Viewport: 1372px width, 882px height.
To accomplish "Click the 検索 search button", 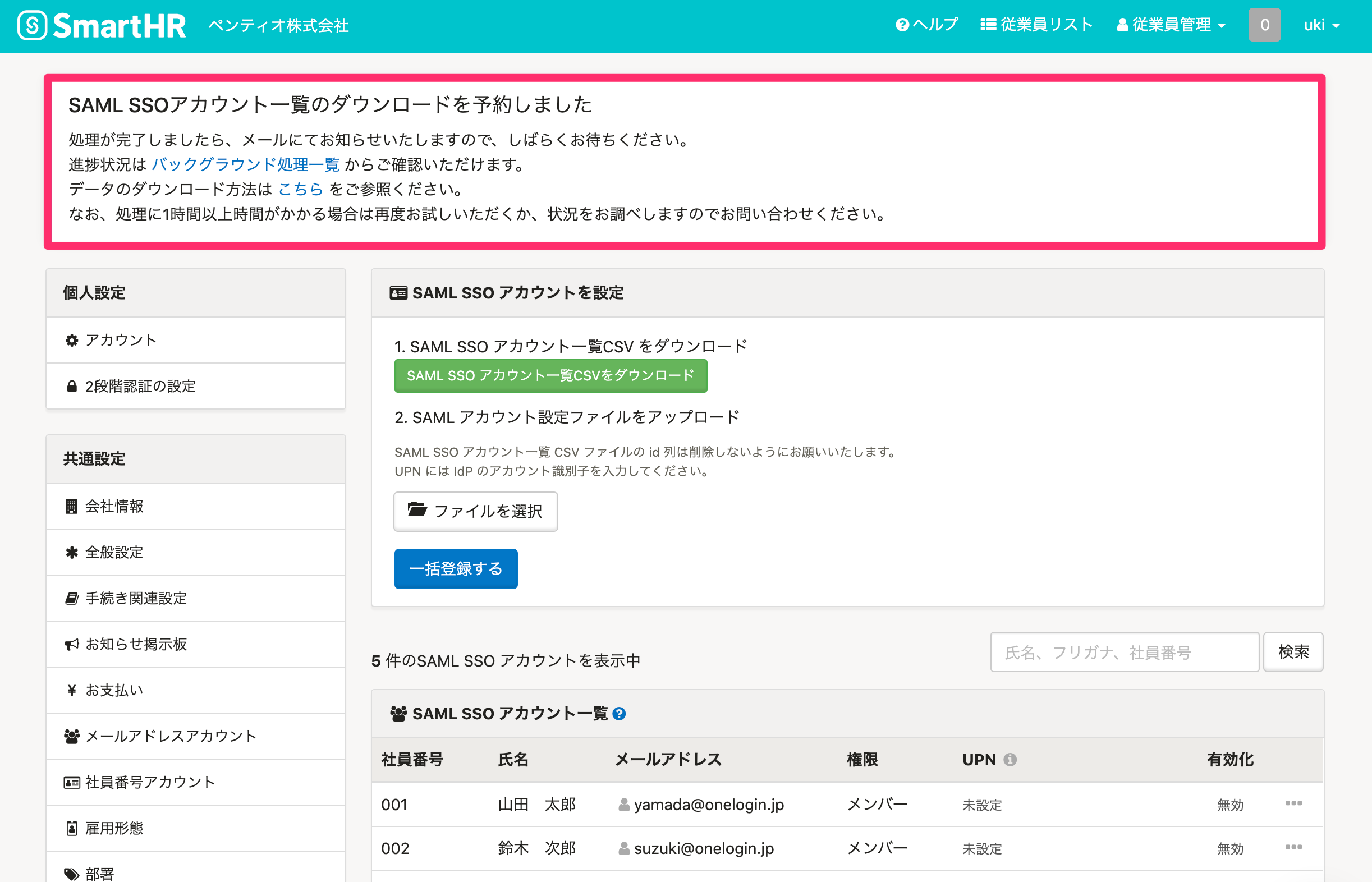I will coord(1293,652).
